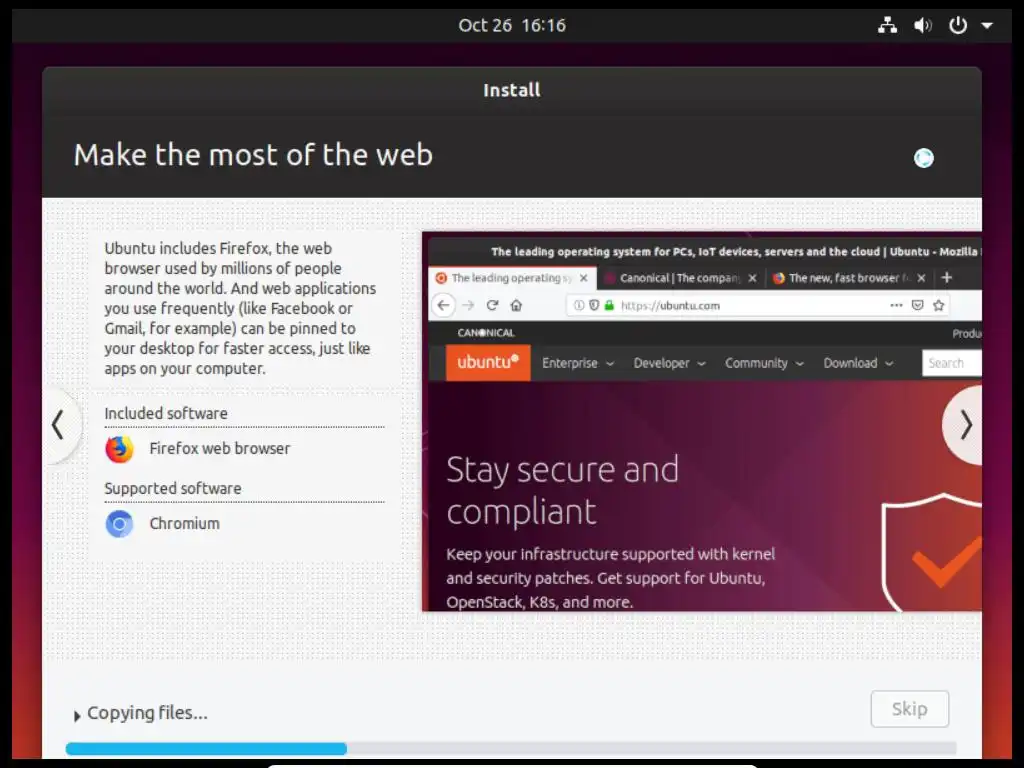Click the Supported software heading
Viewport: 1024px width, 768px height.
coord(172,488)
